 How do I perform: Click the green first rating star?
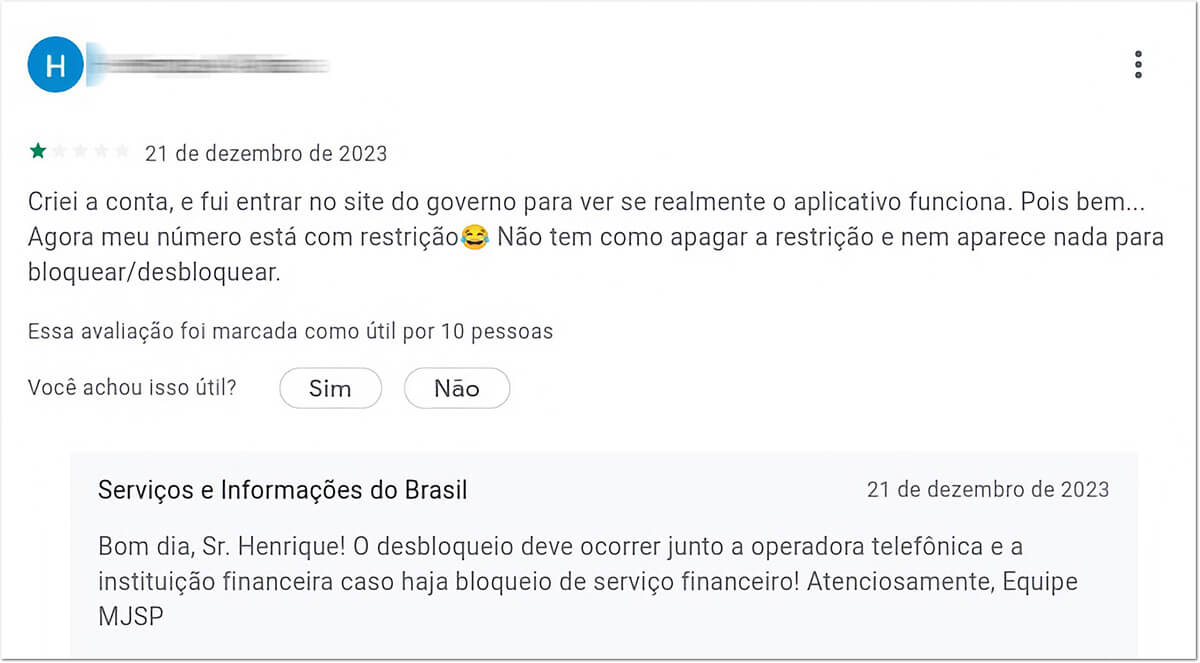(x=38, y=152)
